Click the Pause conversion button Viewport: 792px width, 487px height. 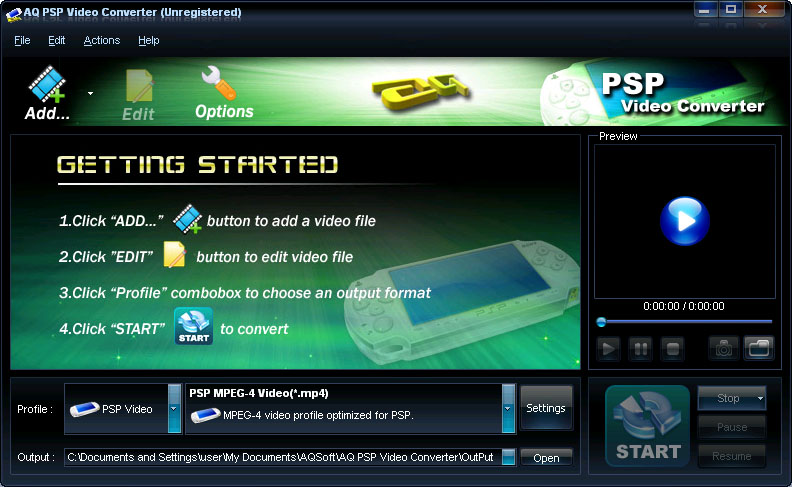click(732, 427)
